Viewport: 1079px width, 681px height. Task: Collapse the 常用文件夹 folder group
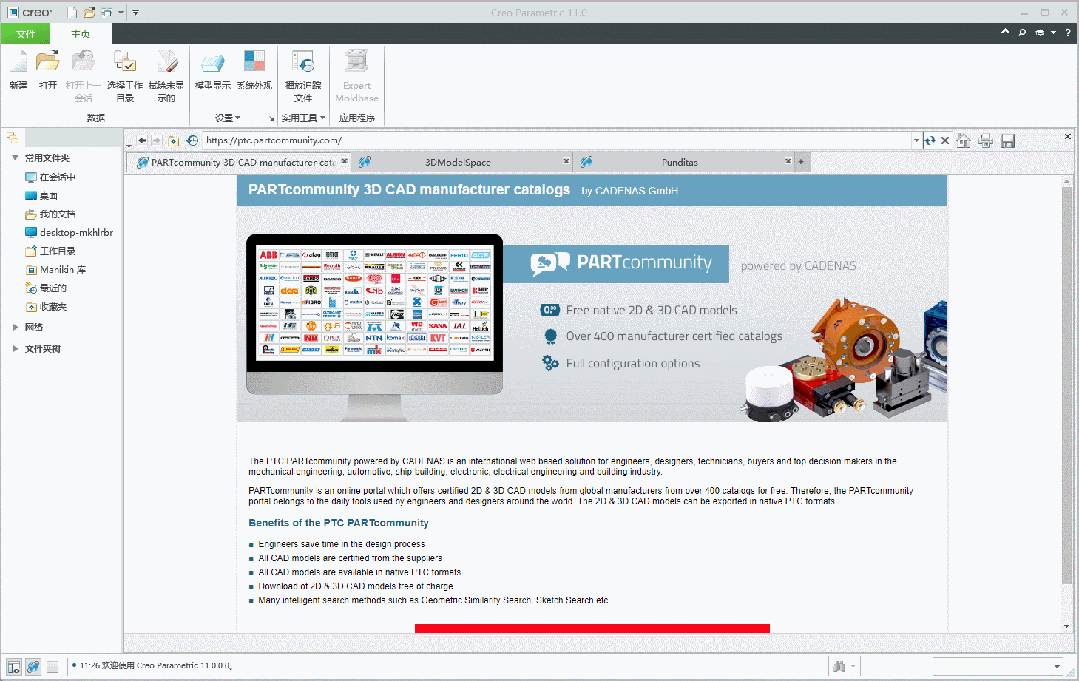[x=15, y=158]
